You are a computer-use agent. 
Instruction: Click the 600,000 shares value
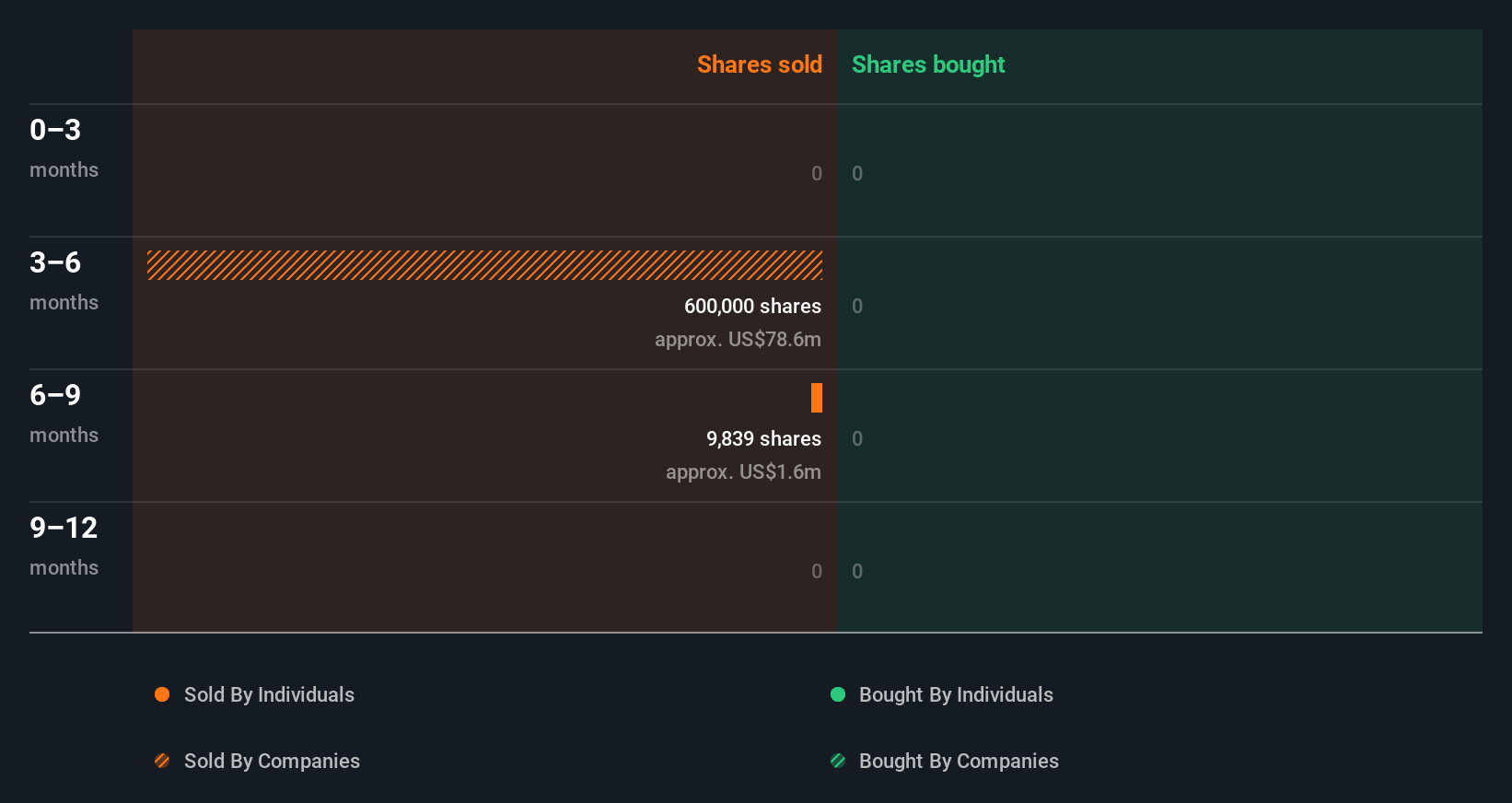[x=752, y=306]
